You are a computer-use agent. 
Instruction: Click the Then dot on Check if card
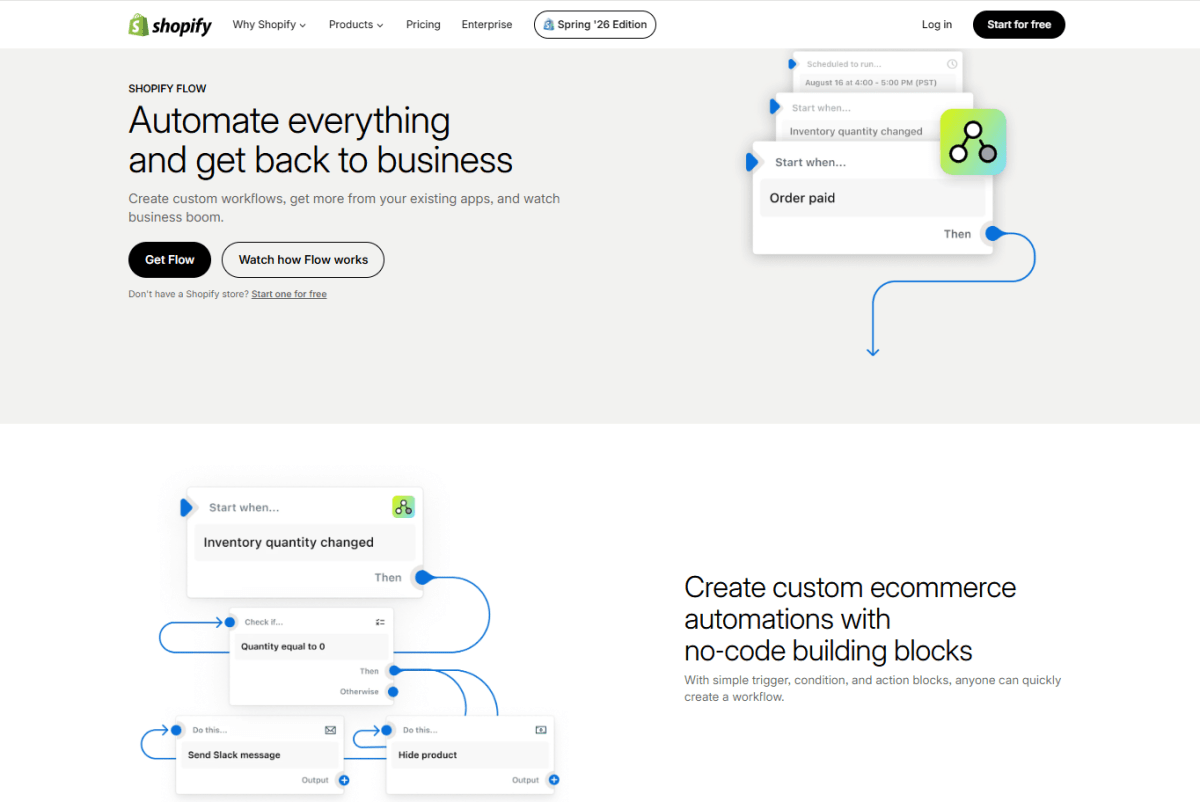pyautogui.click(x=393, y=671)
